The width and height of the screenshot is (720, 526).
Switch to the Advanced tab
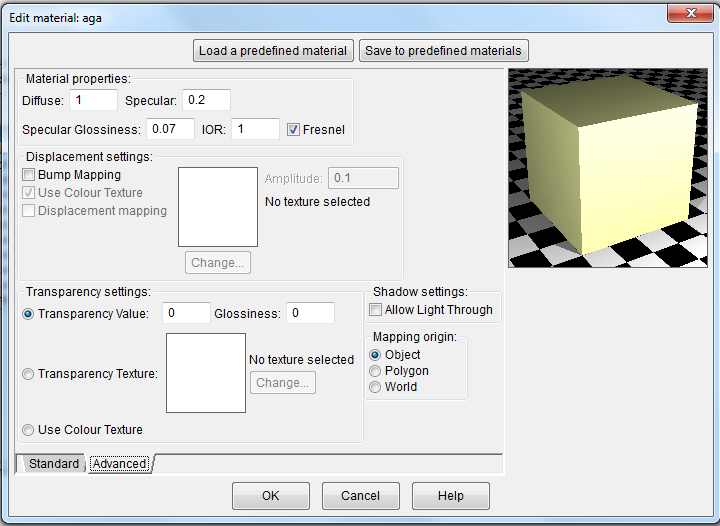(120, 464)
